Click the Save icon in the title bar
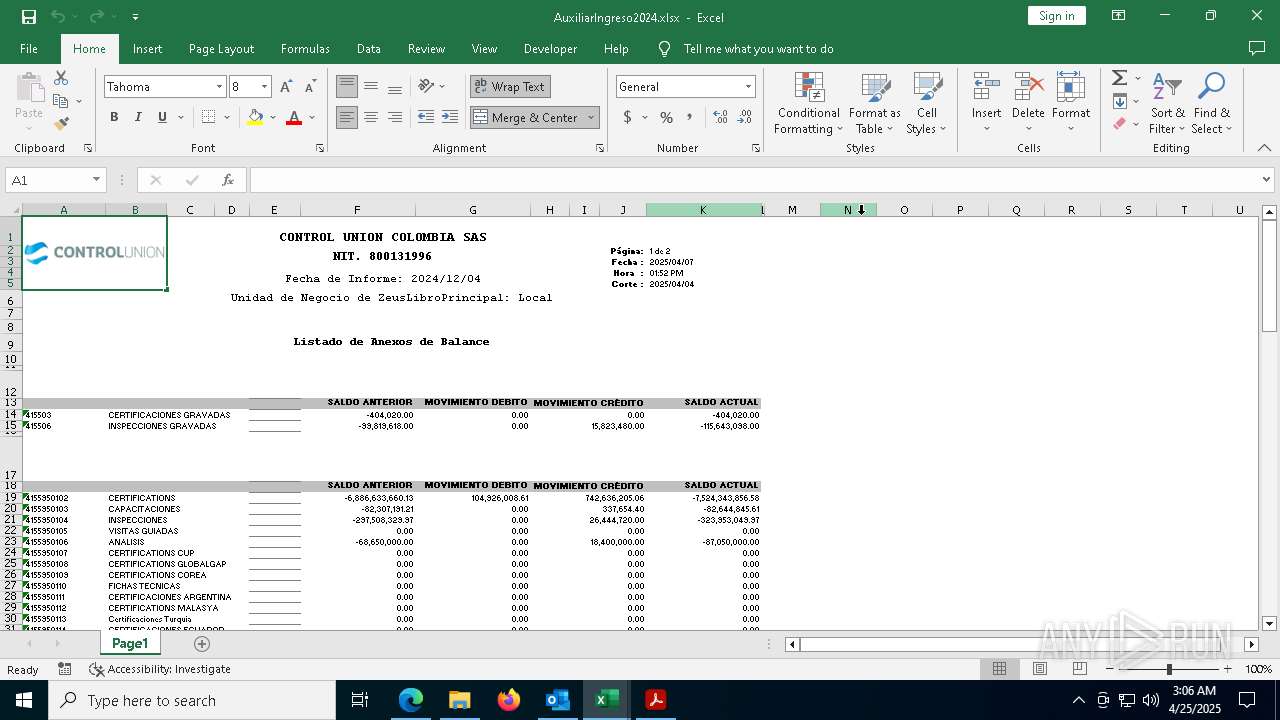 (29, 16)
